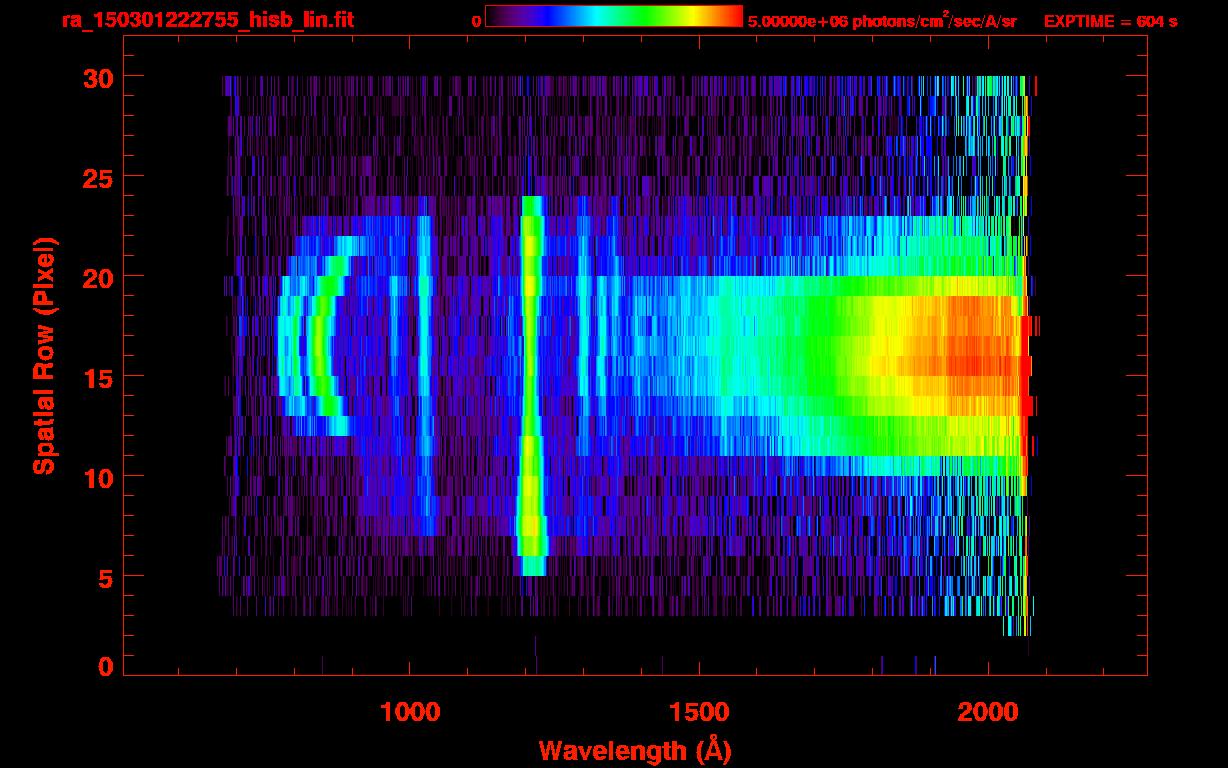
Task: Click the y-axis tick label 10
Action: [x=98, y=477]
